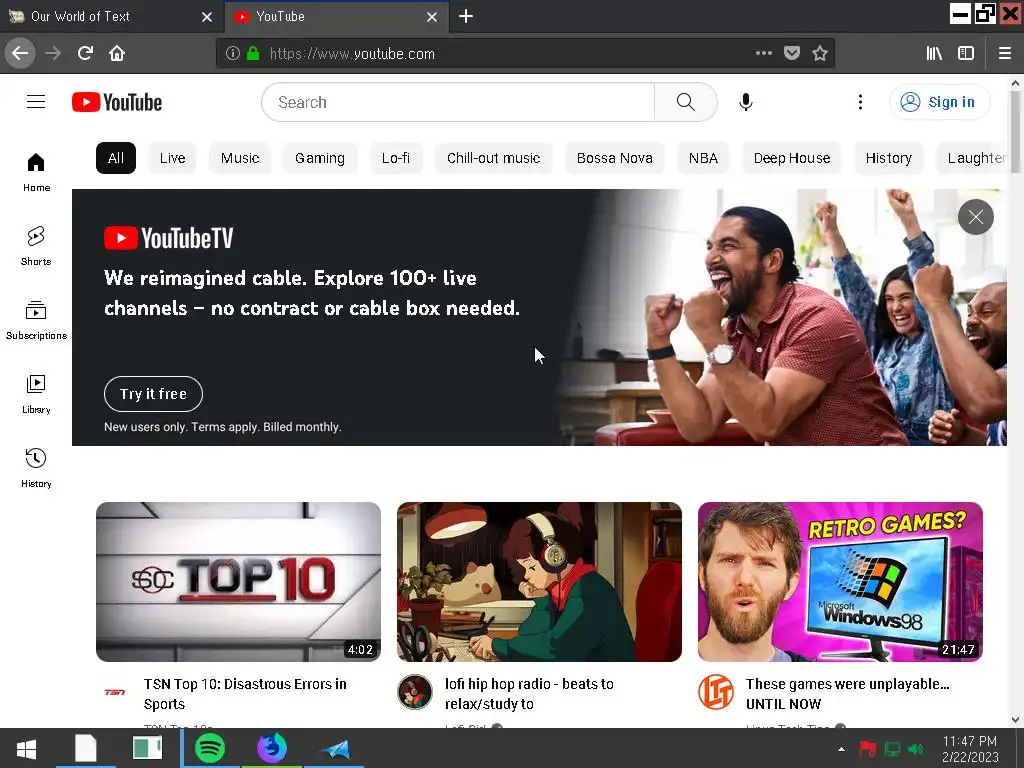1024x768 pixels.
Task: Click the green padlock connection icon
Action: click(x=253, y=54)
